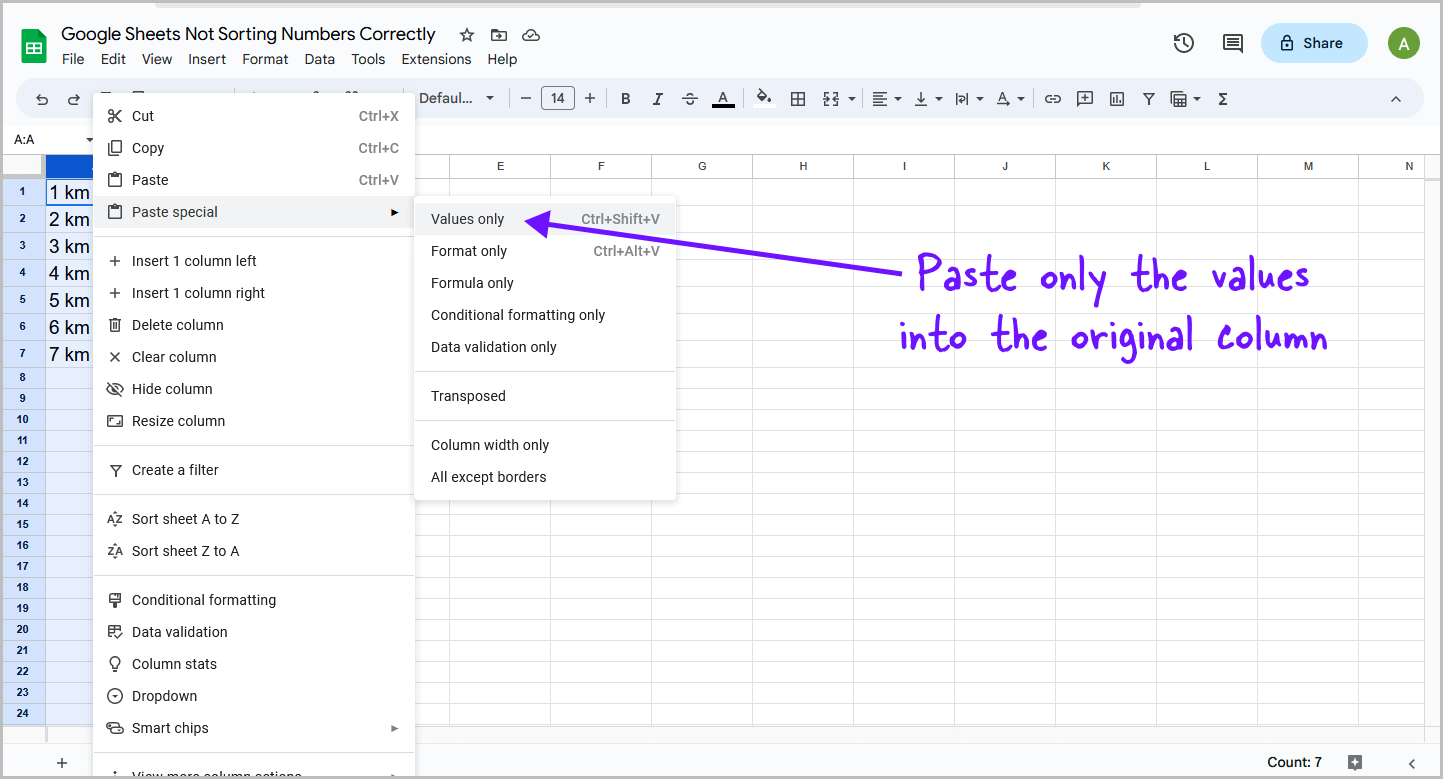Click the Functions sigma icon
Image resolution: width=1443 pixels, height=779 pixels.
tap(1223, 99)
